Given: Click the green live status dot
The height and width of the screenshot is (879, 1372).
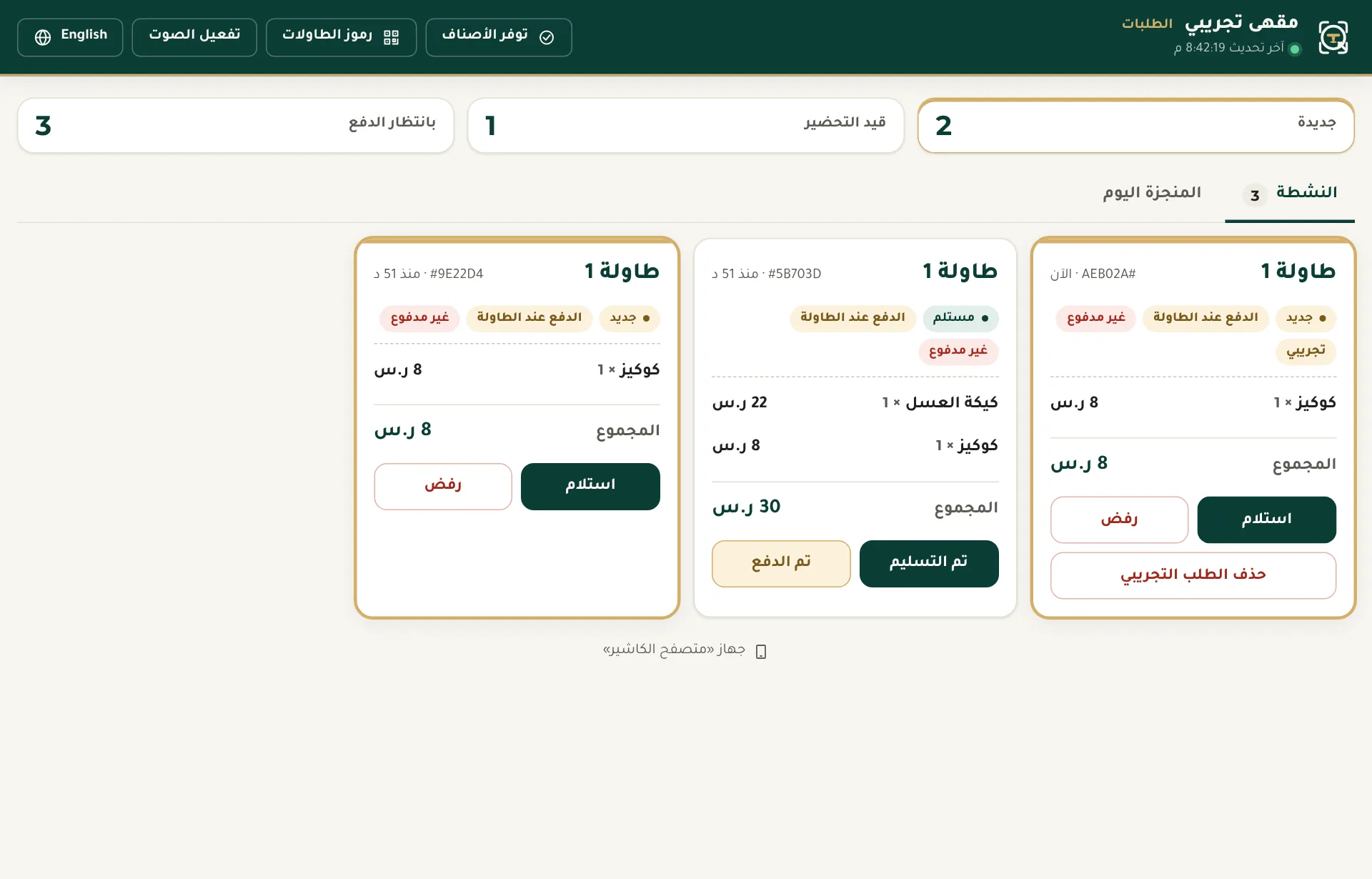Looking at the screenshot, I should click(x=1295, y=49).
